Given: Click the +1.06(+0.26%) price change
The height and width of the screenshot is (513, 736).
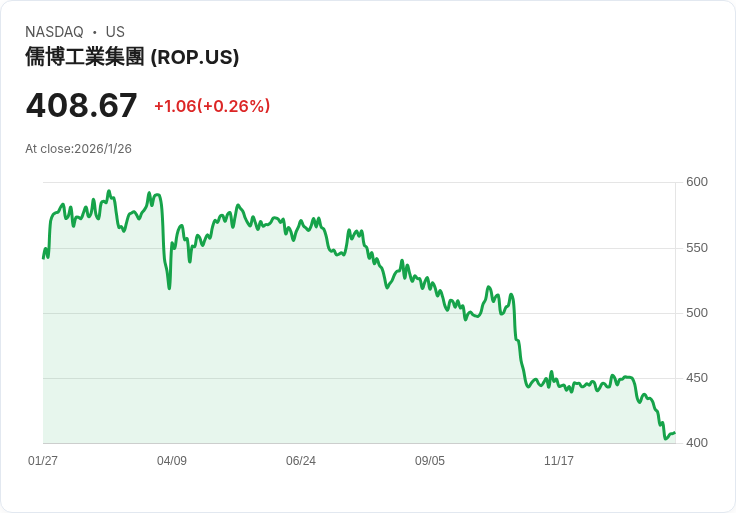Looking at the screenshot, I should tap(212, 106).
